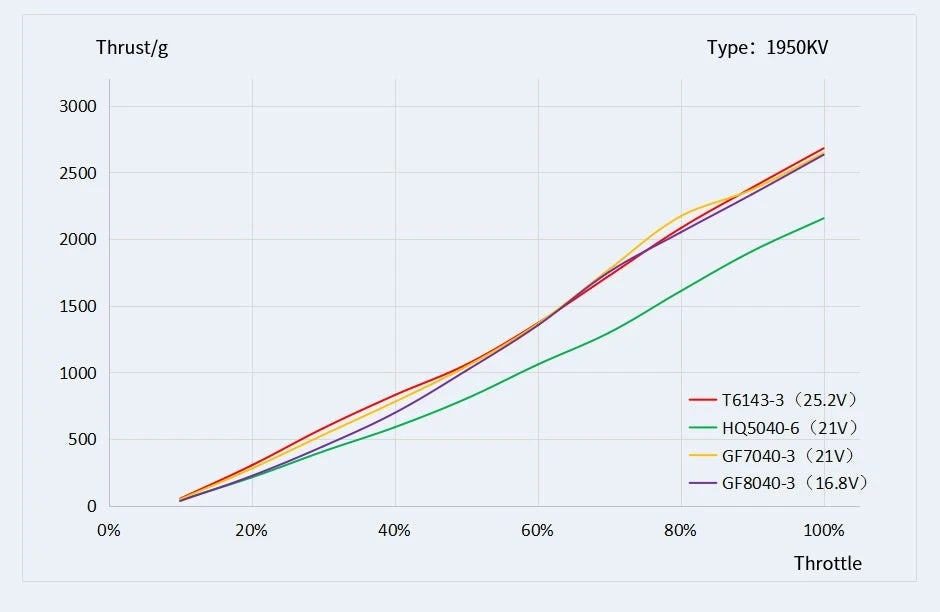Click the Throttle axis title

(827, 563)
